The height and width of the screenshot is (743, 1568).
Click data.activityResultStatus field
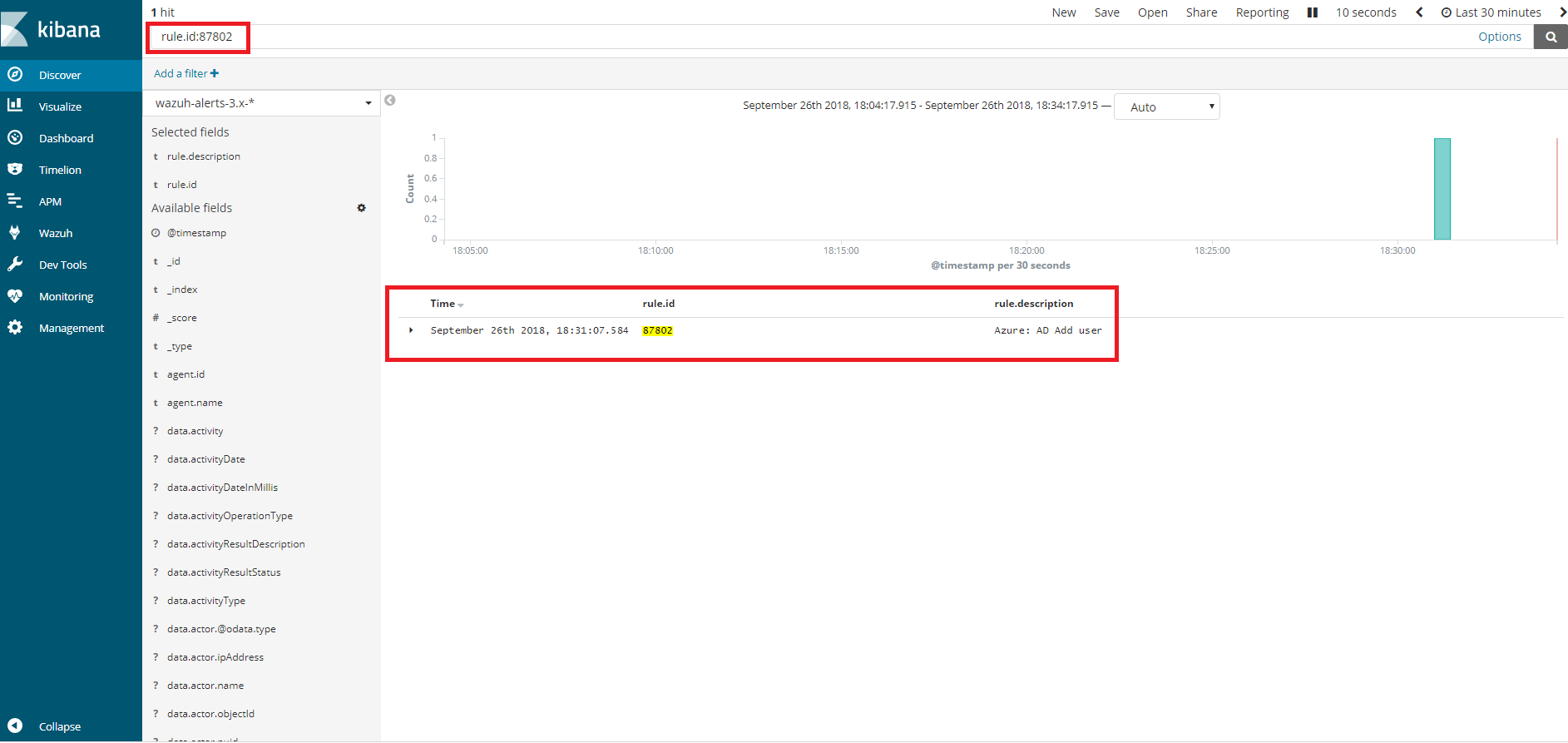224,572
